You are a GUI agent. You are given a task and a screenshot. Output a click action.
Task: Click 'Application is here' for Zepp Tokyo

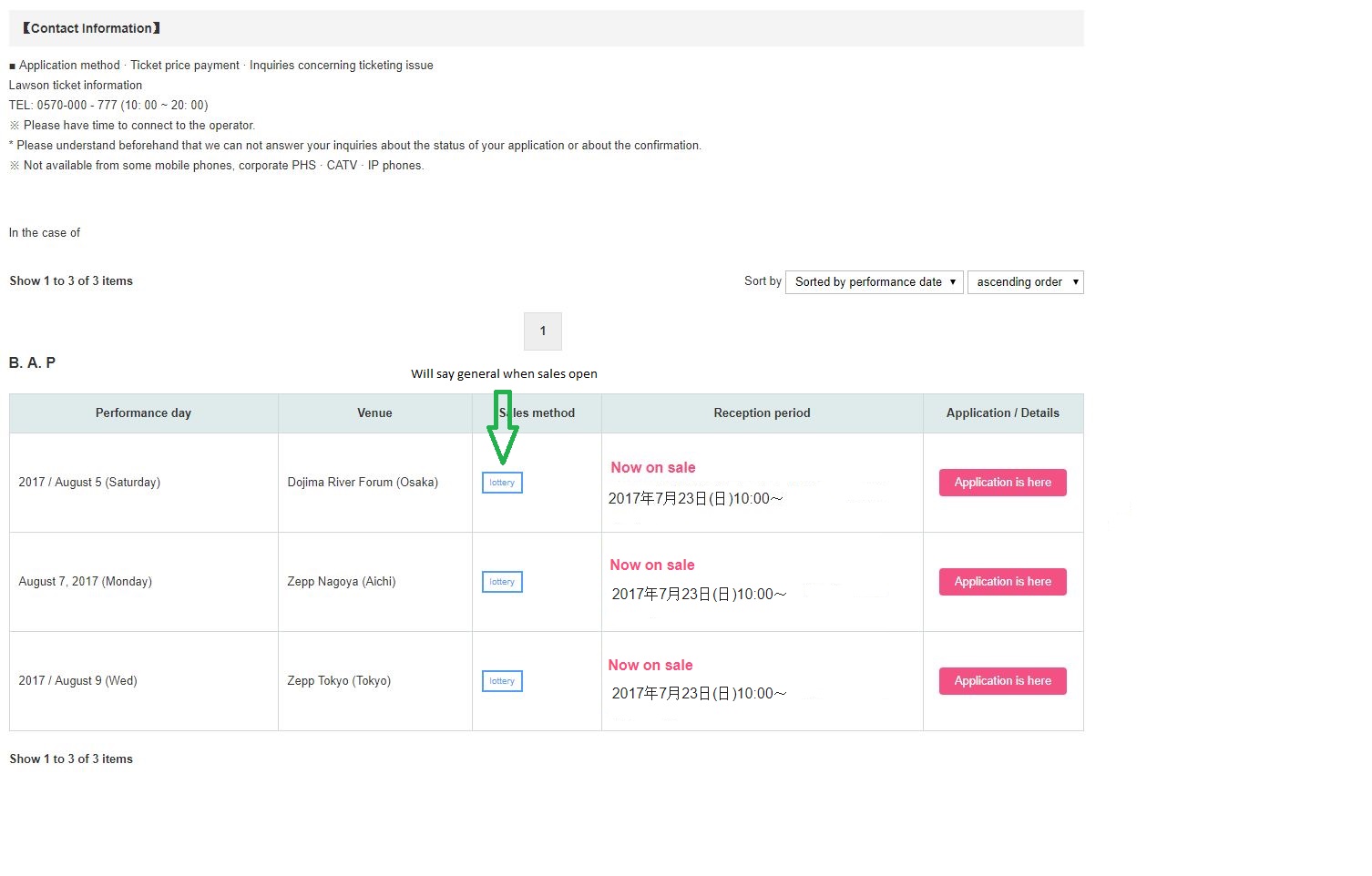click(x=1002, y=681)
